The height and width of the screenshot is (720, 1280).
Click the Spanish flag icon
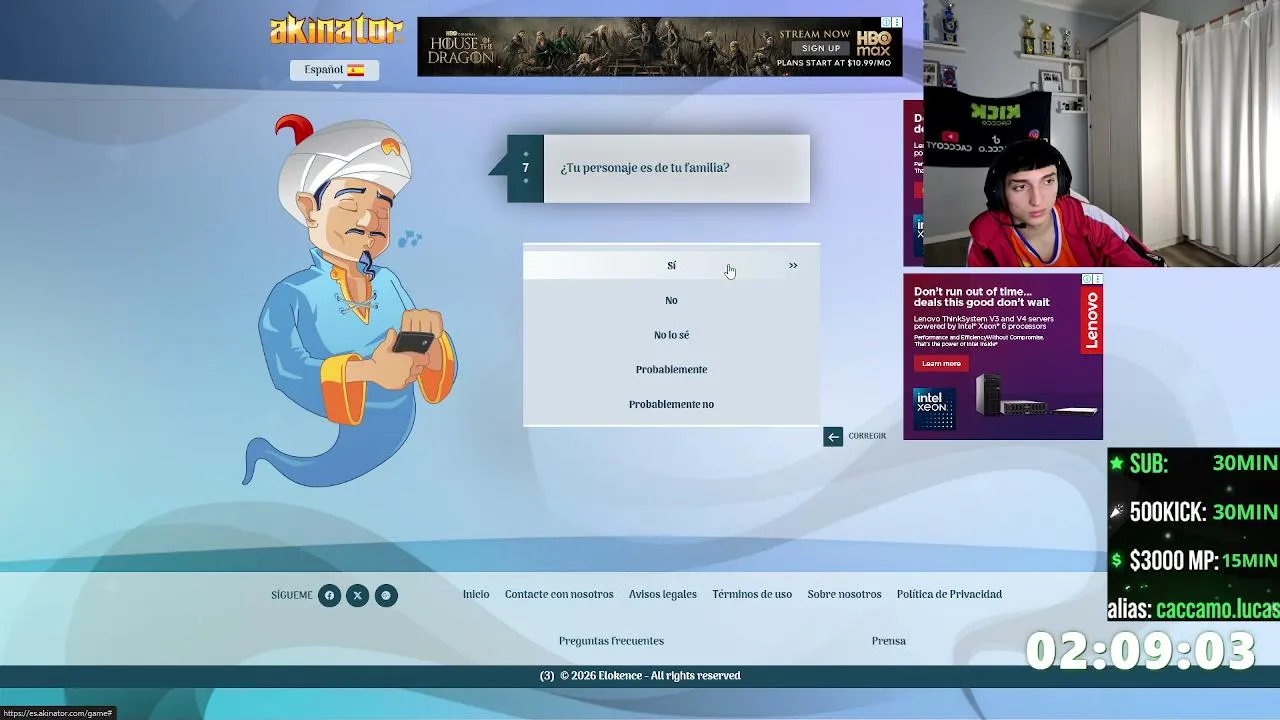coord(356,70)
